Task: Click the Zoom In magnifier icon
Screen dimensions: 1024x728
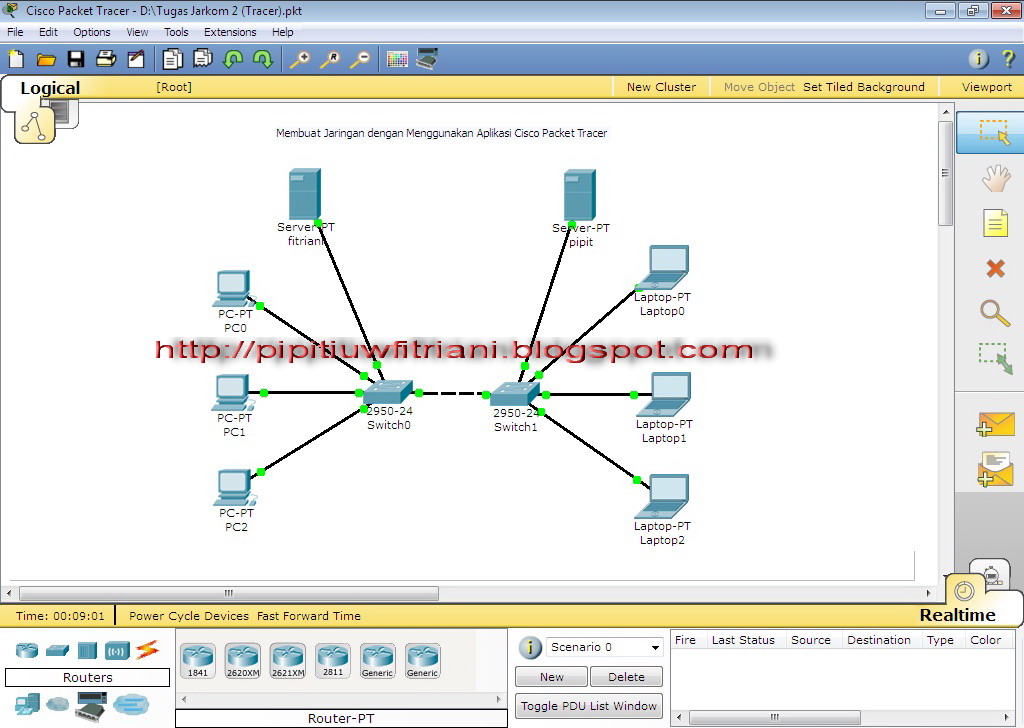Action: pos(300,59)
